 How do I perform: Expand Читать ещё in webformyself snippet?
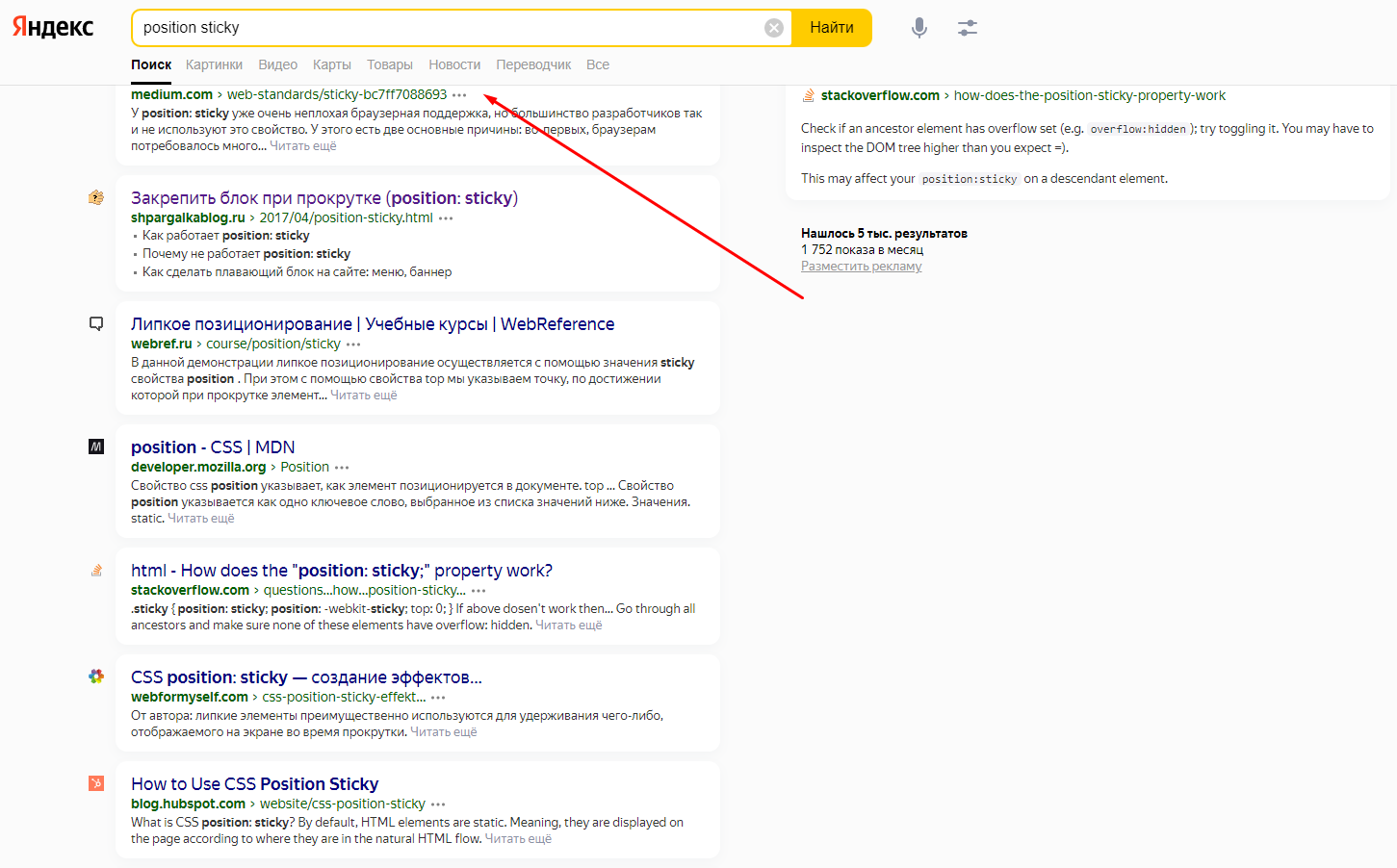[444, 732]
